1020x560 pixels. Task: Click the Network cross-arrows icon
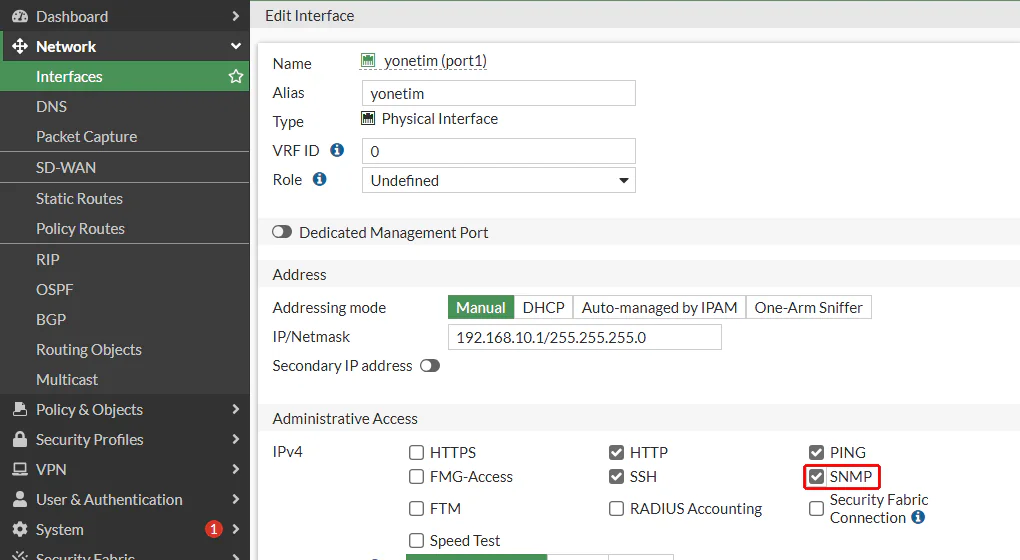point(20,46)
